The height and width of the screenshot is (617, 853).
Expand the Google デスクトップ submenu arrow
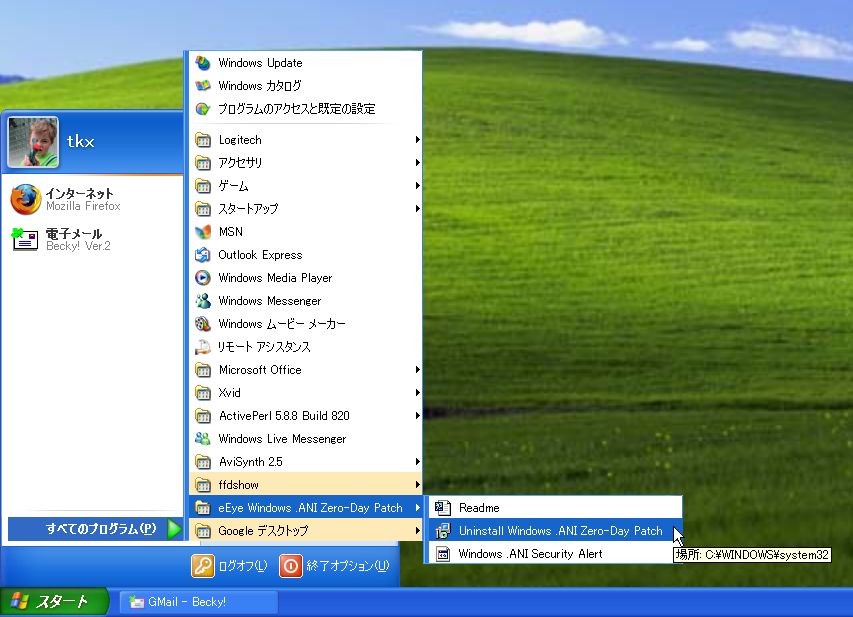417,530
